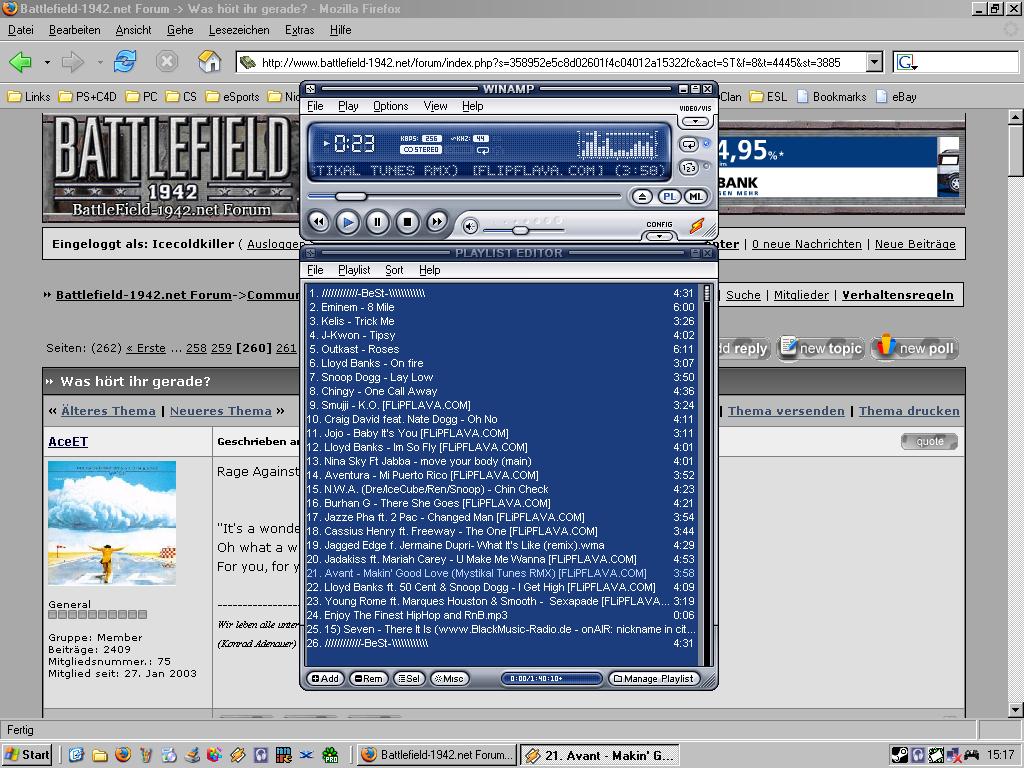Select track 'Enjoy The Finest HipHop and RnB.mp3'
This screenshot has width=1024, height=768.
click(x=502, y=615)
